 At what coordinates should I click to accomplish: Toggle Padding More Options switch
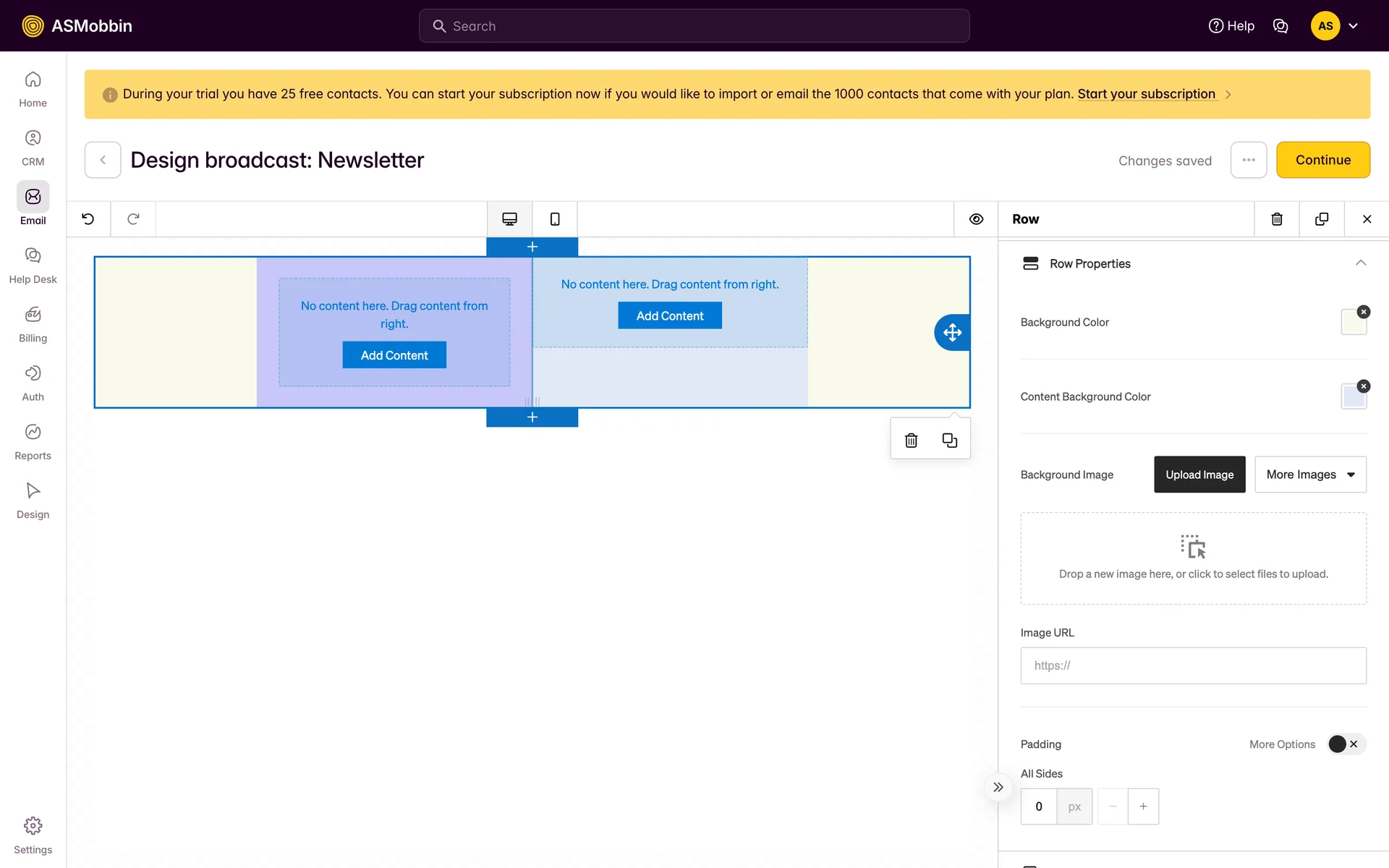pyautogui.click(x=1346, y=744)
